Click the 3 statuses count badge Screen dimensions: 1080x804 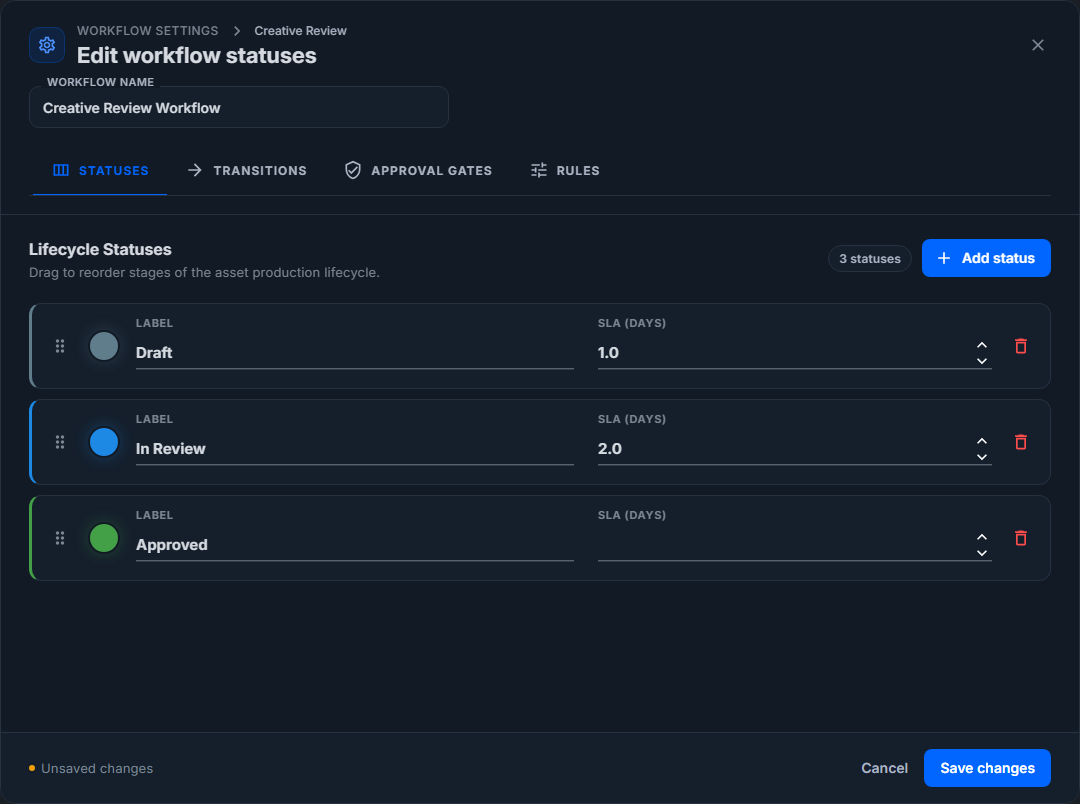click(x=869, y=258)
